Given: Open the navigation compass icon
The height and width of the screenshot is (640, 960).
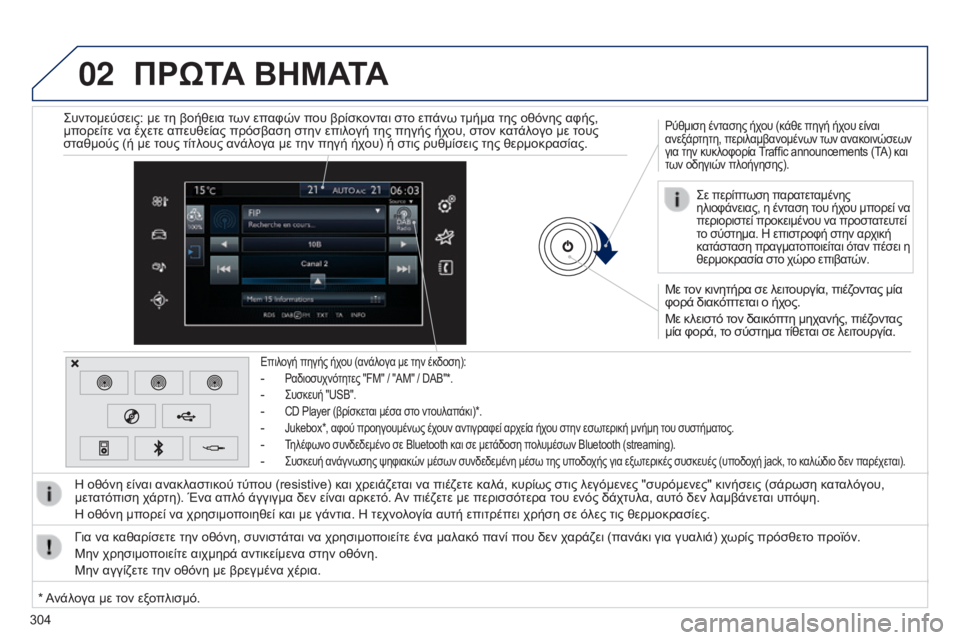Looking at the screenshot, I should tap(159, 299).
